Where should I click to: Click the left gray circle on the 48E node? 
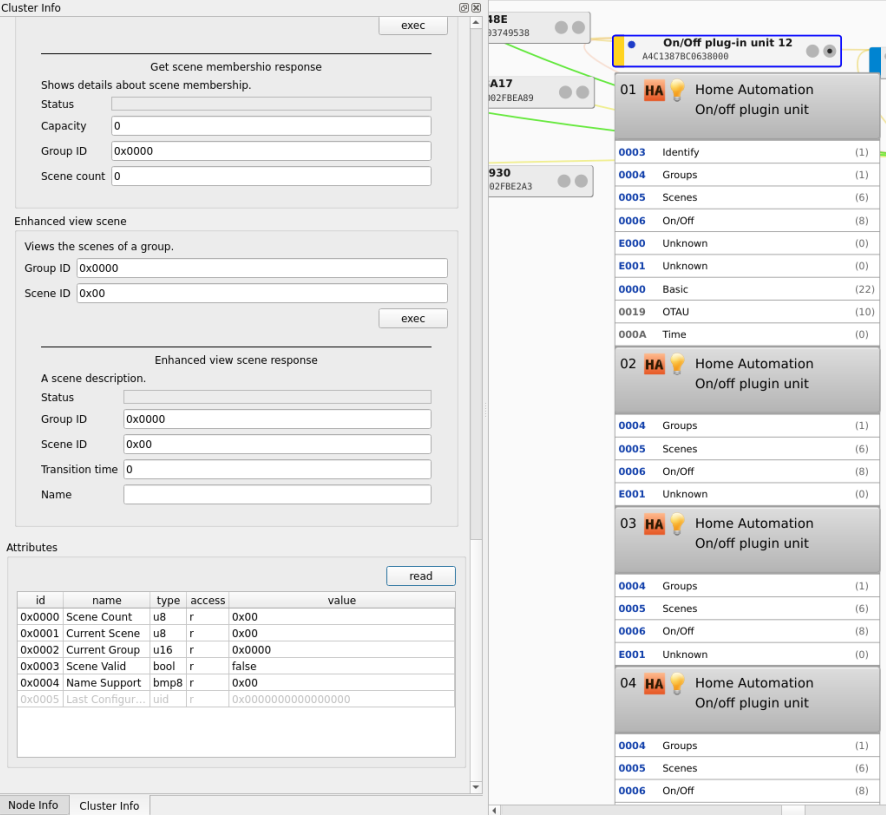tap(561, 27)
